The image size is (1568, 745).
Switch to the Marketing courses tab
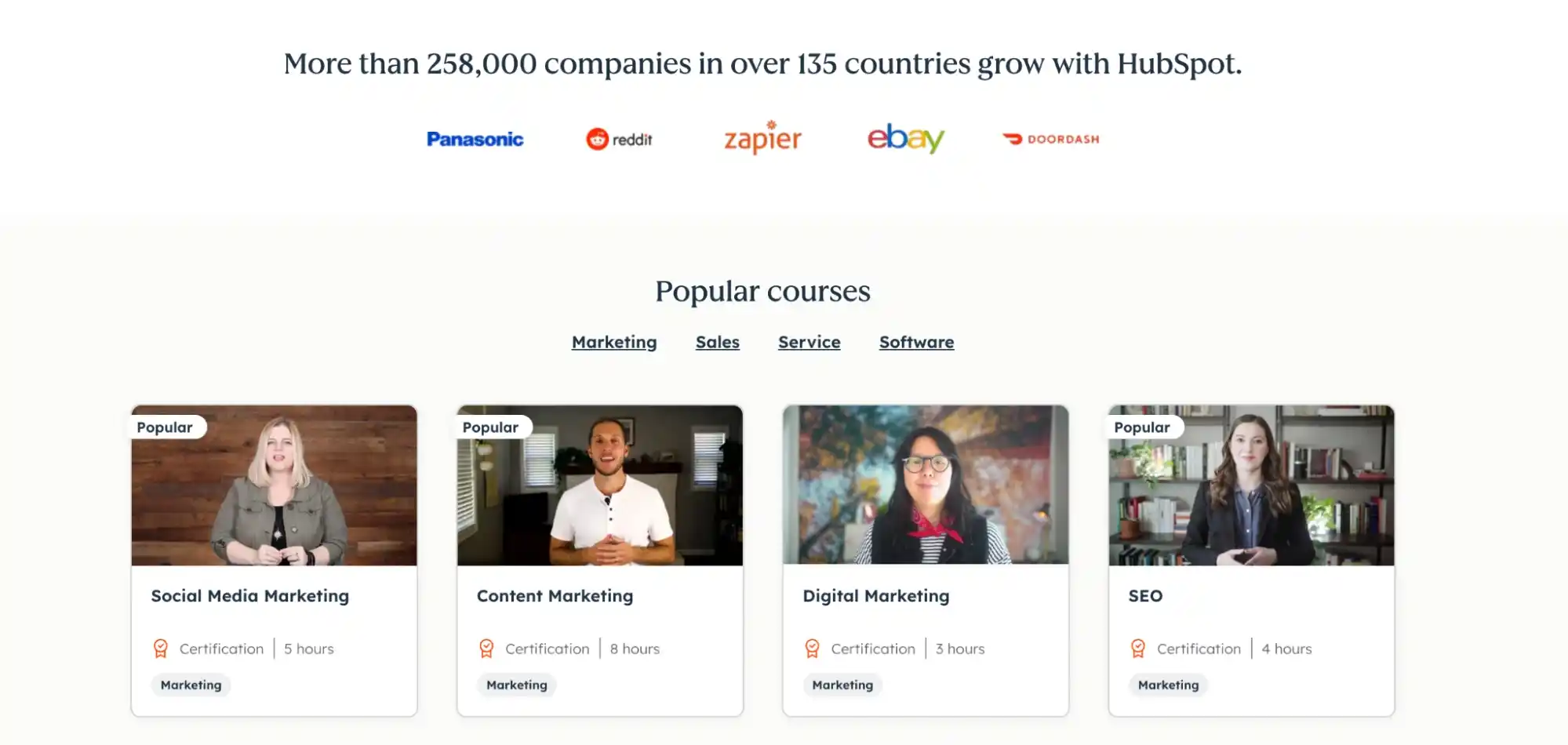click(614, 342)
